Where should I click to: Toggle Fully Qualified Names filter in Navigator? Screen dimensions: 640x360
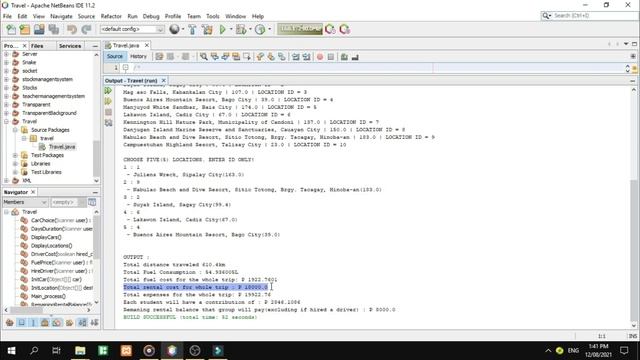69,323
